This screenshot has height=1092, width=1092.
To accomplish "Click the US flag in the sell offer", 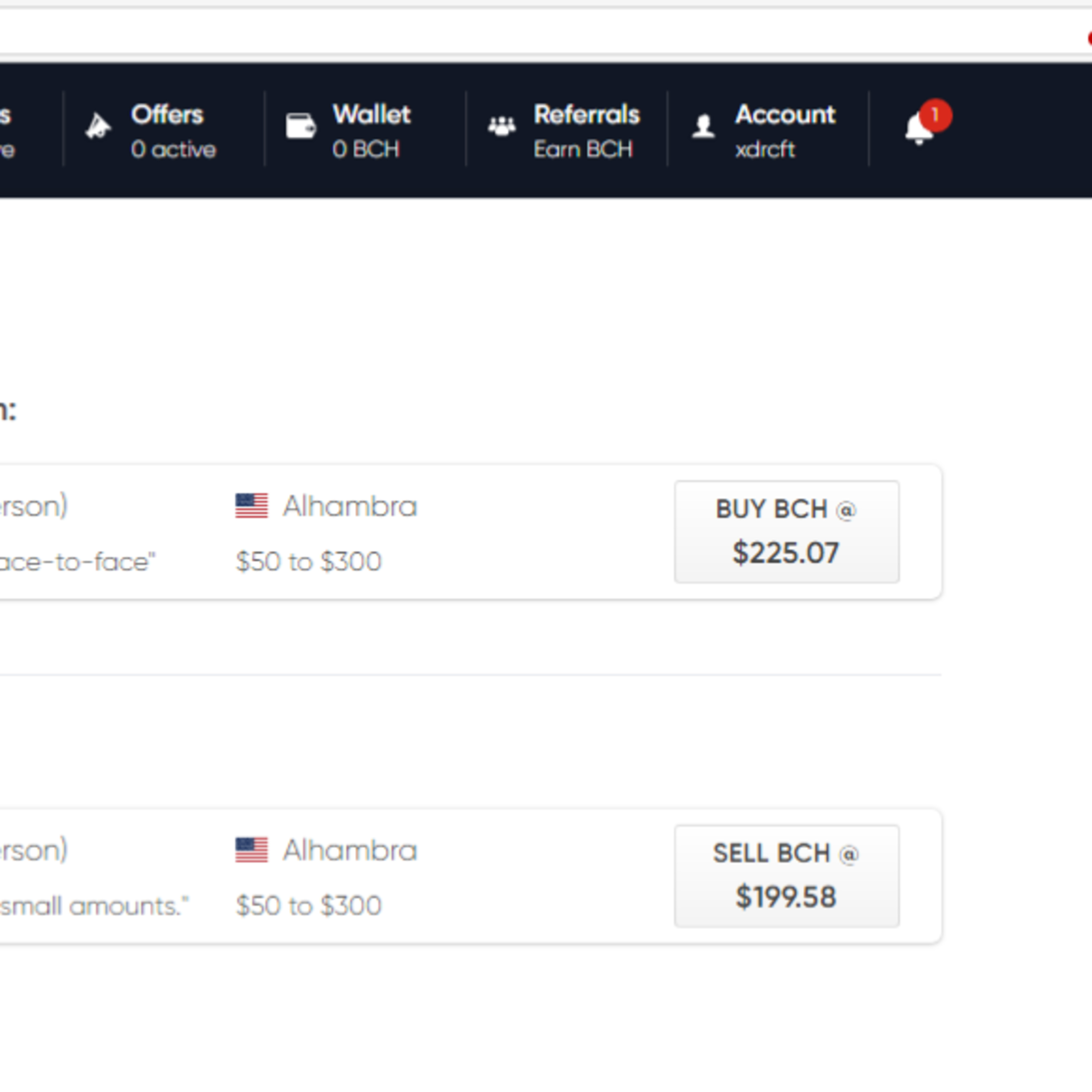I will [252, 850].
